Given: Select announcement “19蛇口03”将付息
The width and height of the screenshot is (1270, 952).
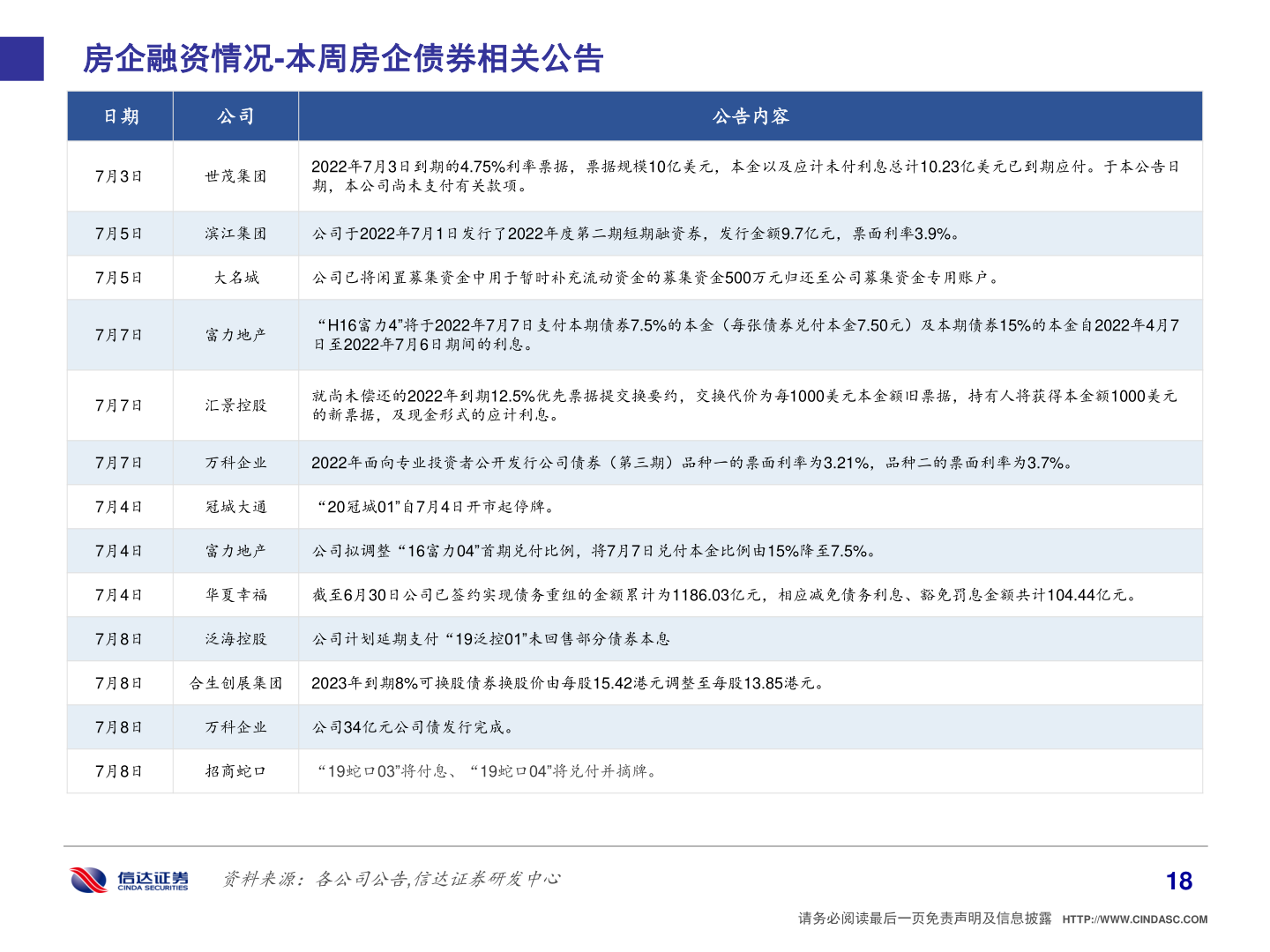Looking at the screenshot, I should [488, 771].
